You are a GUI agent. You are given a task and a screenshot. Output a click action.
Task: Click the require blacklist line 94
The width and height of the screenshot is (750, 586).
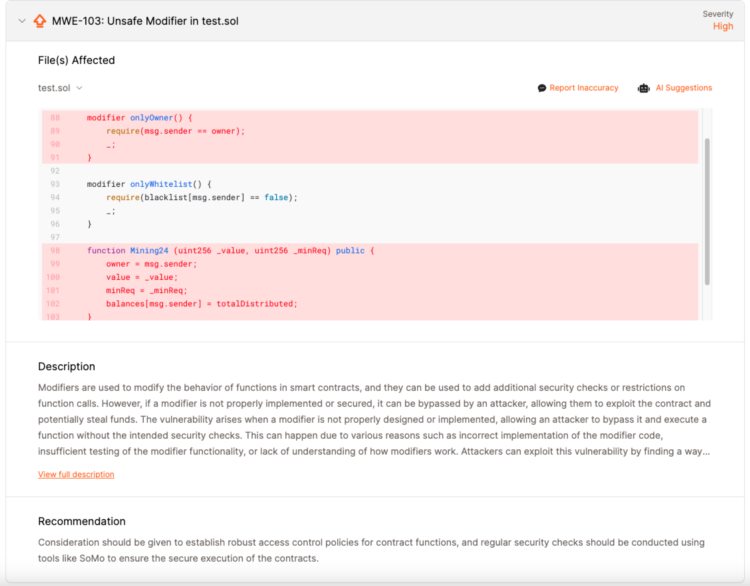click(x=202, y=197)
